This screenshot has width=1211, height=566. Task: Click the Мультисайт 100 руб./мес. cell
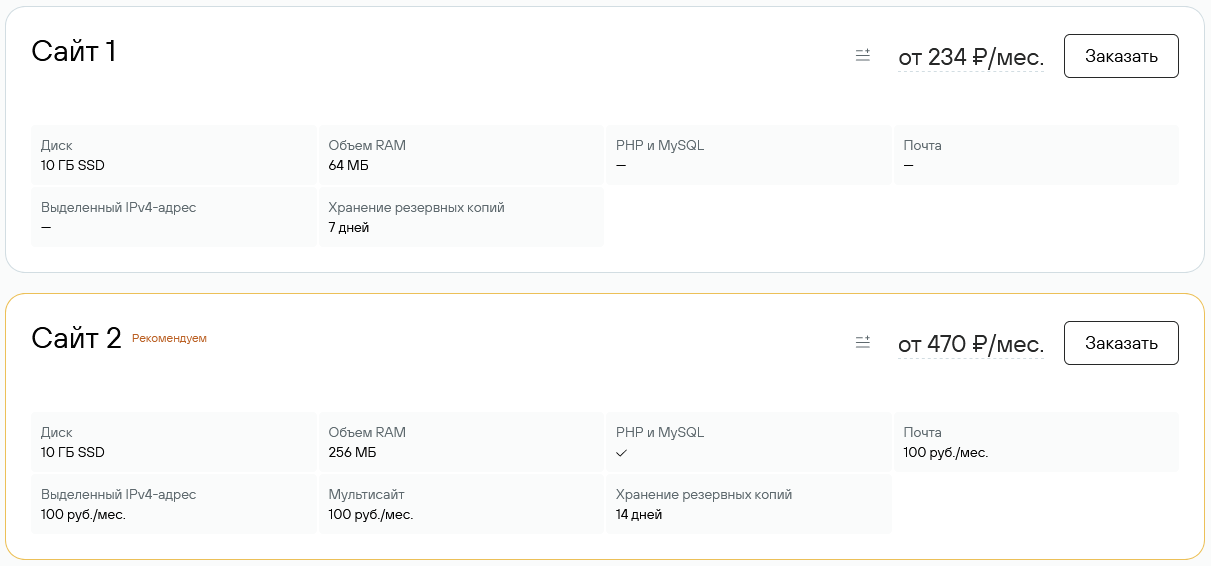click(x=461, y=504)
